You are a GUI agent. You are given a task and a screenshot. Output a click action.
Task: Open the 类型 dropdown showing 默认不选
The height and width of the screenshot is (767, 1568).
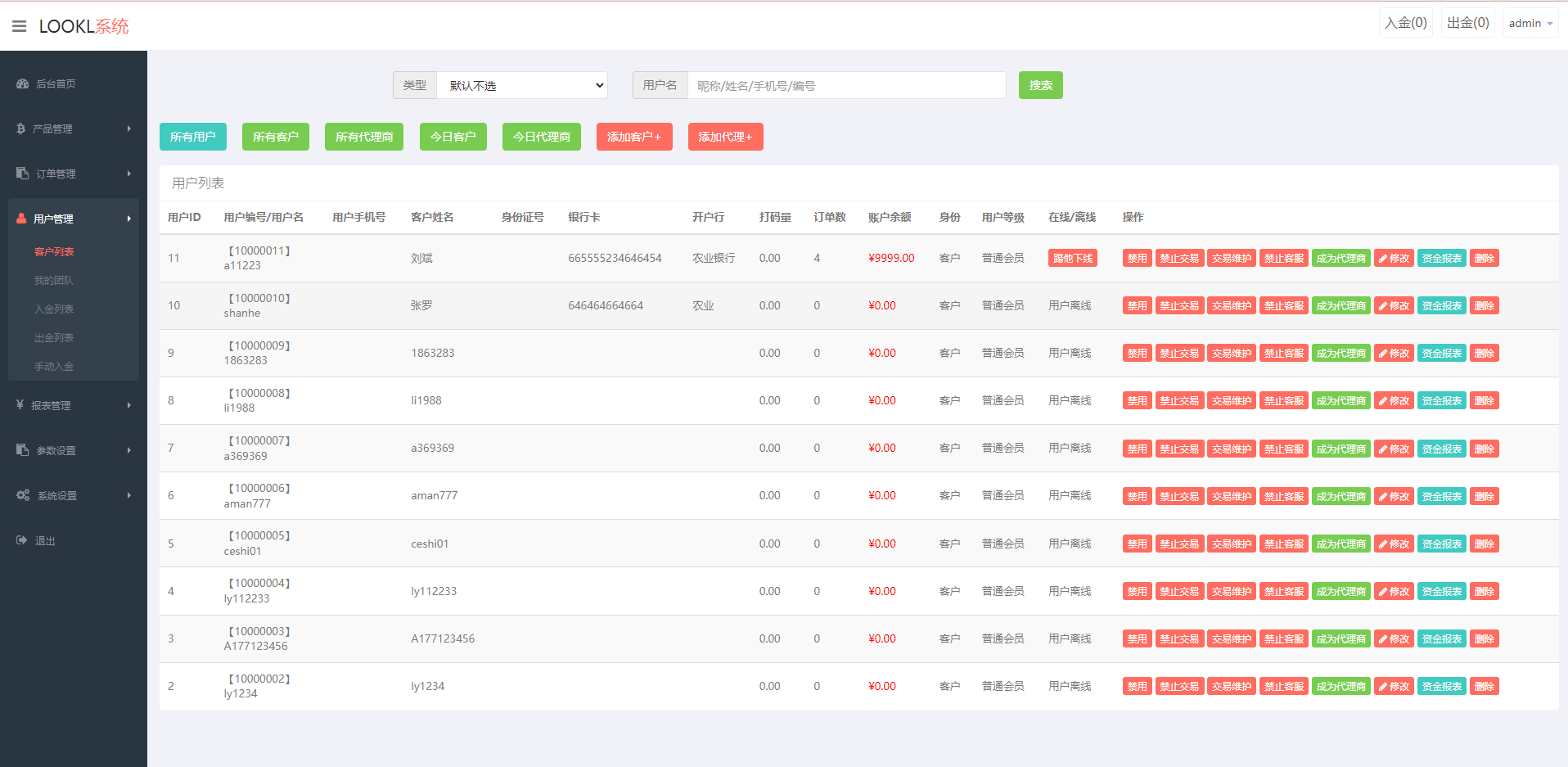[522, 84]
